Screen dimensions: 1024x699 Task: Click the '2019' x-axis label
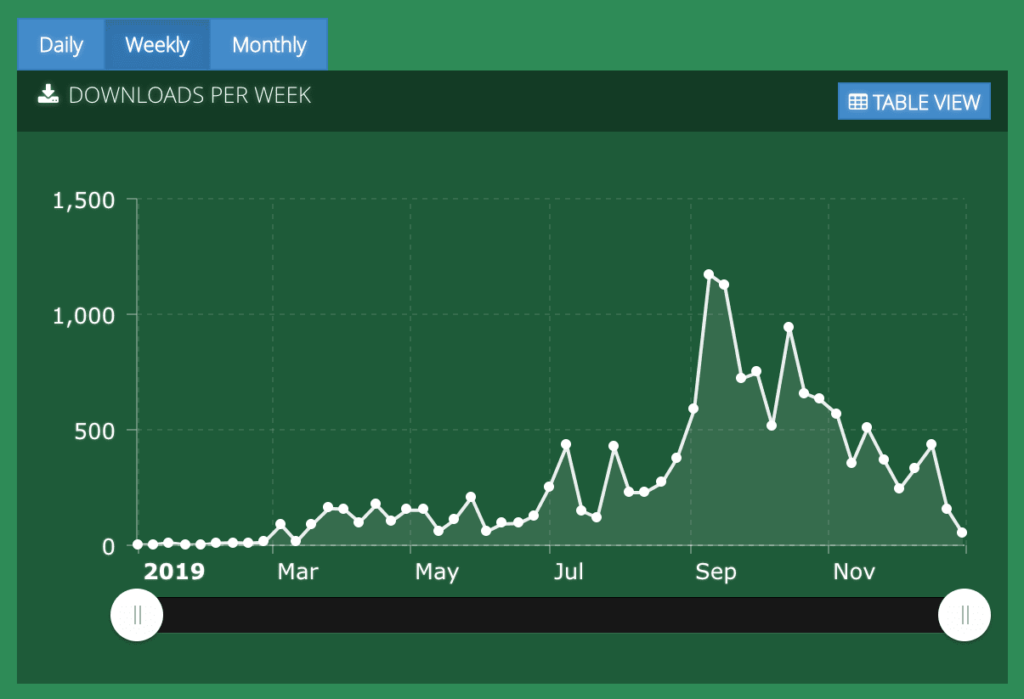[x=174, y=572]
